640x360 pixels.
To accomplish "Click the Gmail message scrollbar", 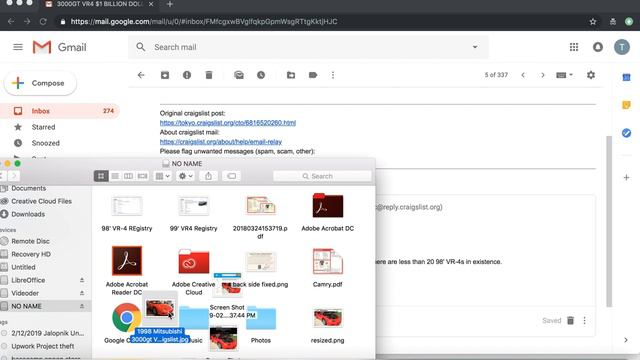I will pos(609,220).
